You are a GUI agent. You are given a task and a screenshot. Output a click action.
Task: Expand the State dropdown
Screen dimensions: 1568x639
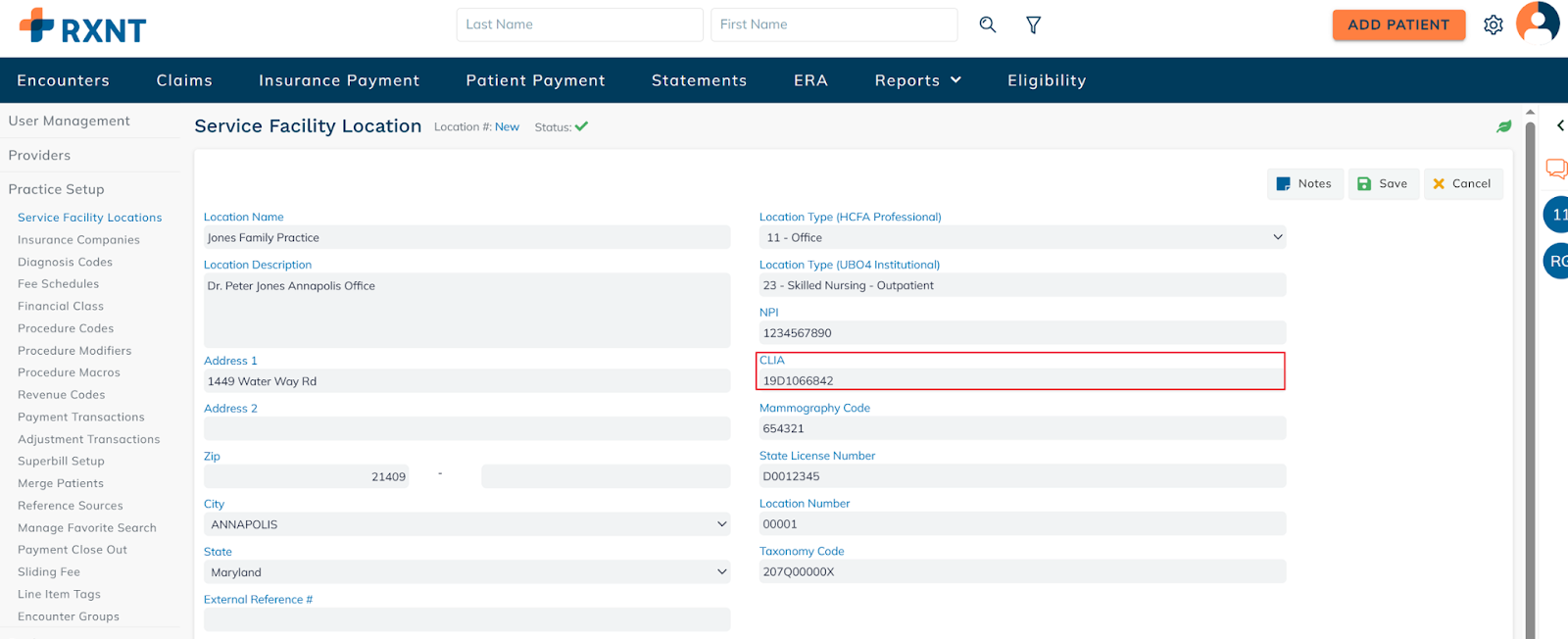tap(466, 572)
